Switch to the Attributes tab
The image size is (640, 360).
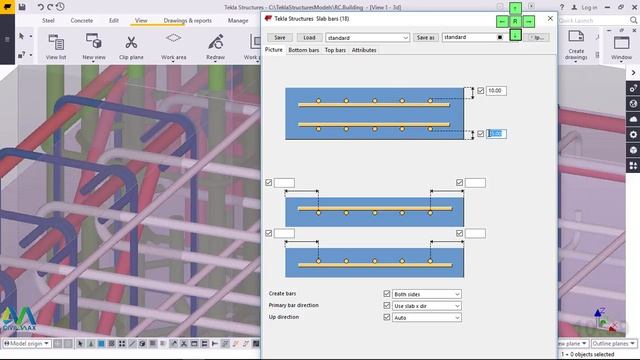point(364,50)
